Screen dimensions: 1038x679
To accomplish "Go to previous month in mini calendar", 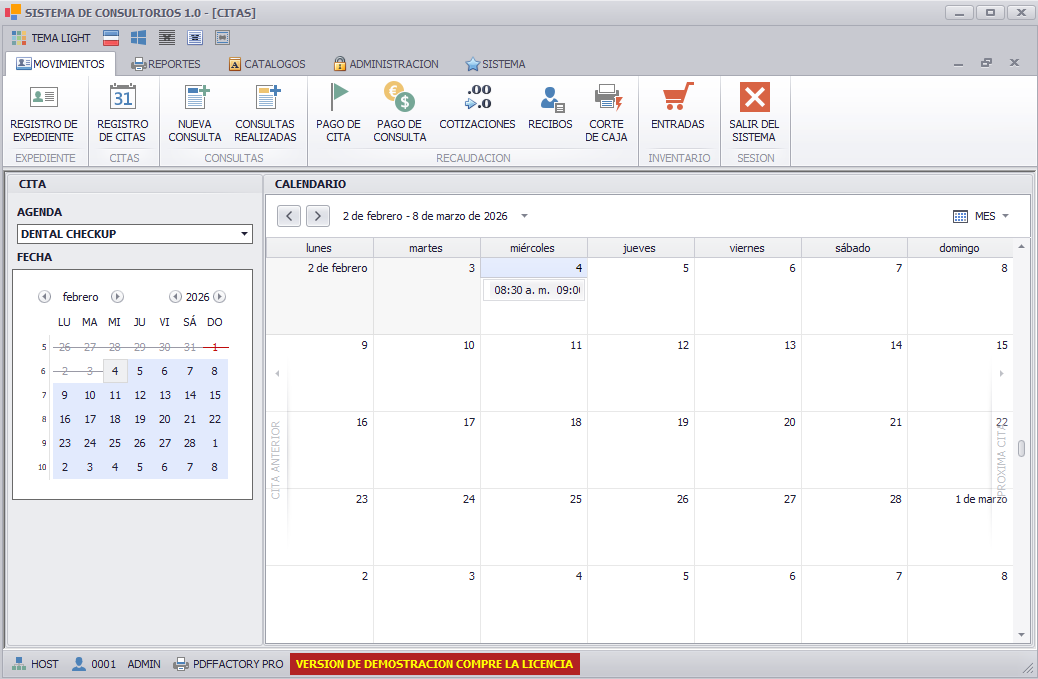I will pos(44,297).
